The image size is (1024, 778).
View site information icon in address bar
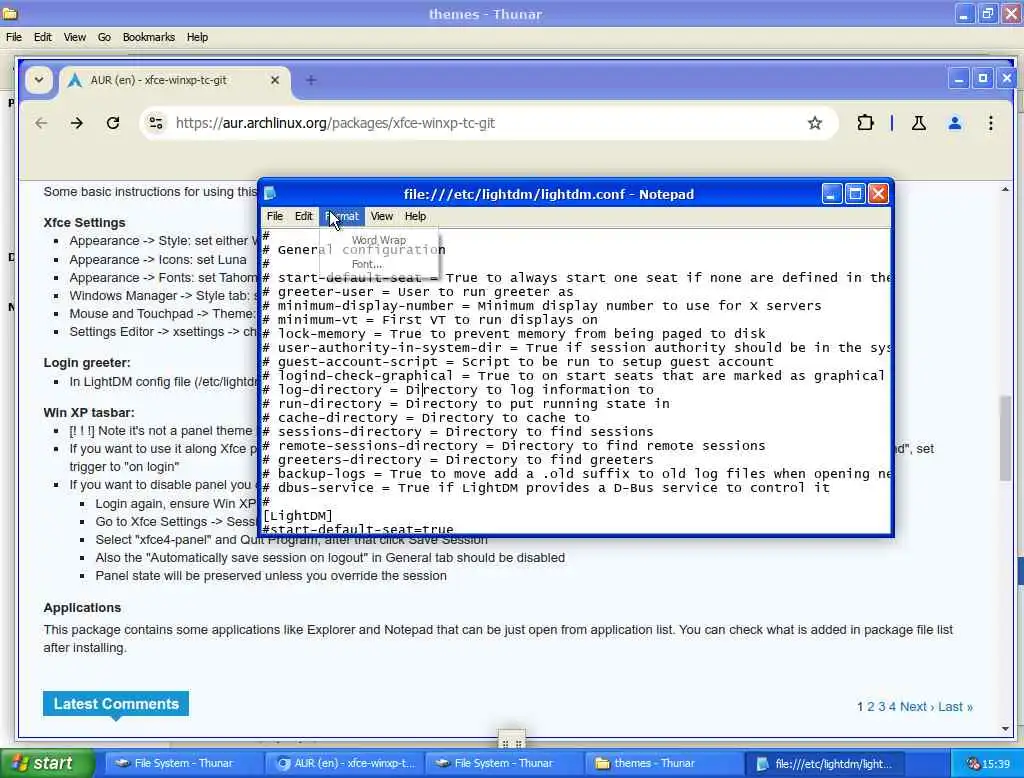pyautogui.click(x=155, y=123)
